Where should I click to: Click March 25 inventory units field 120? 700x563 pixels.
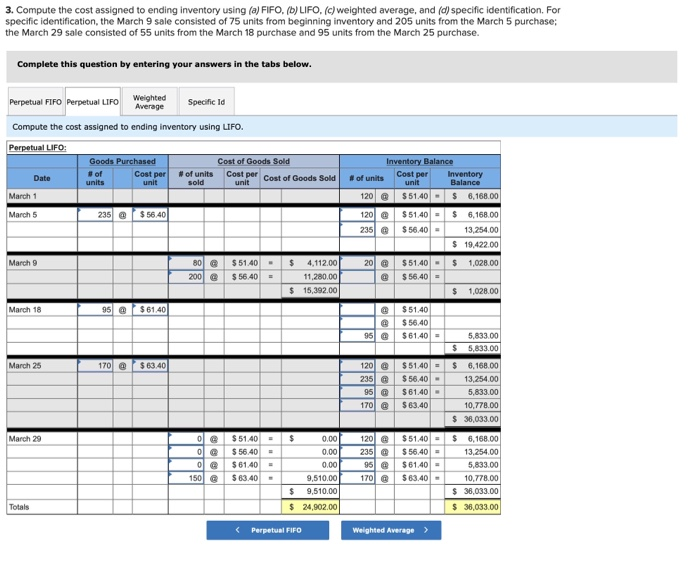358,366
